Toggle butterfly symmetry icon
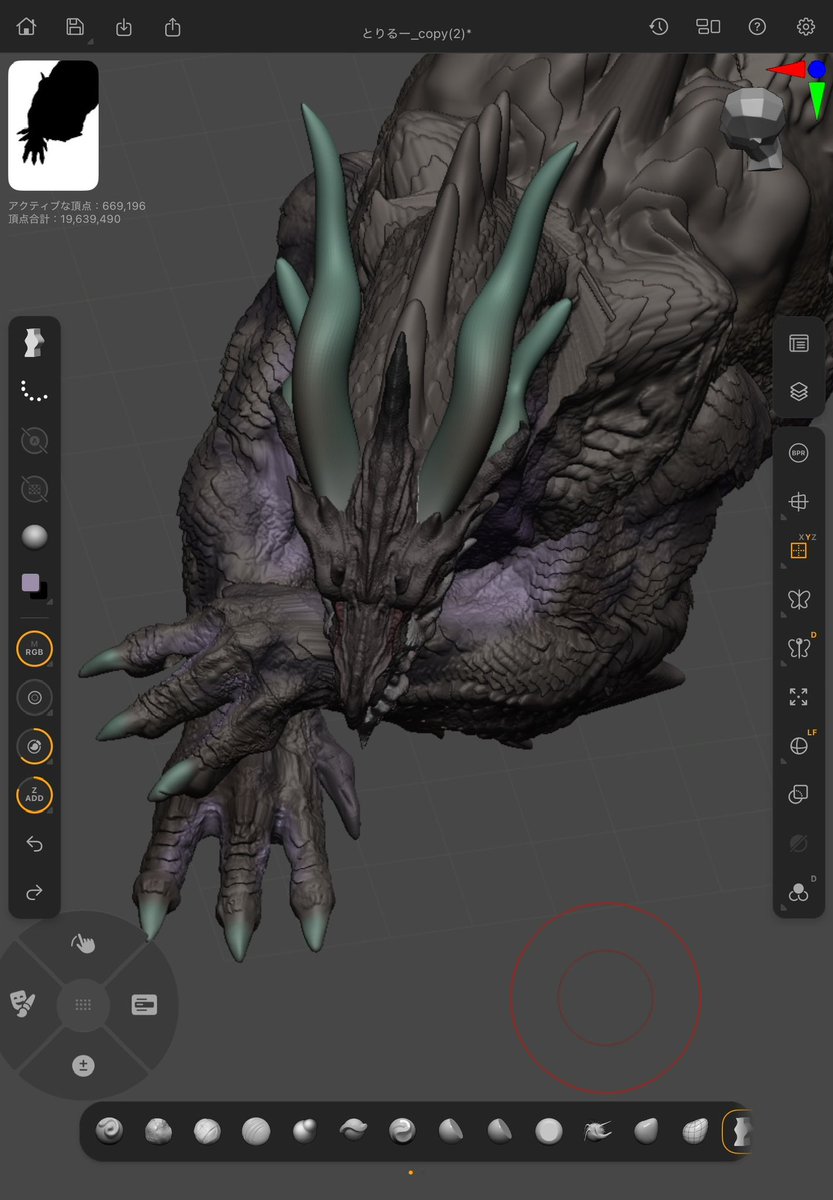833x1200 pixels. [798, 599]
